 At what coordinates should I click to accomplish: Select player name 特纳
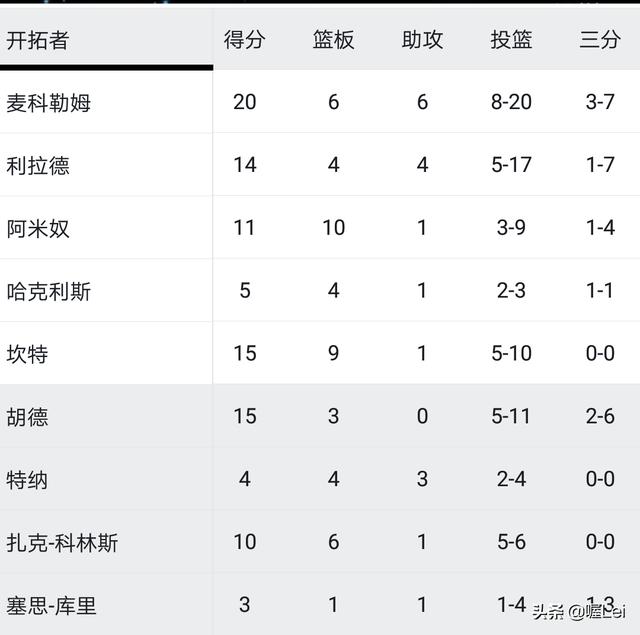pyautogui.click(x=27, y=480)
